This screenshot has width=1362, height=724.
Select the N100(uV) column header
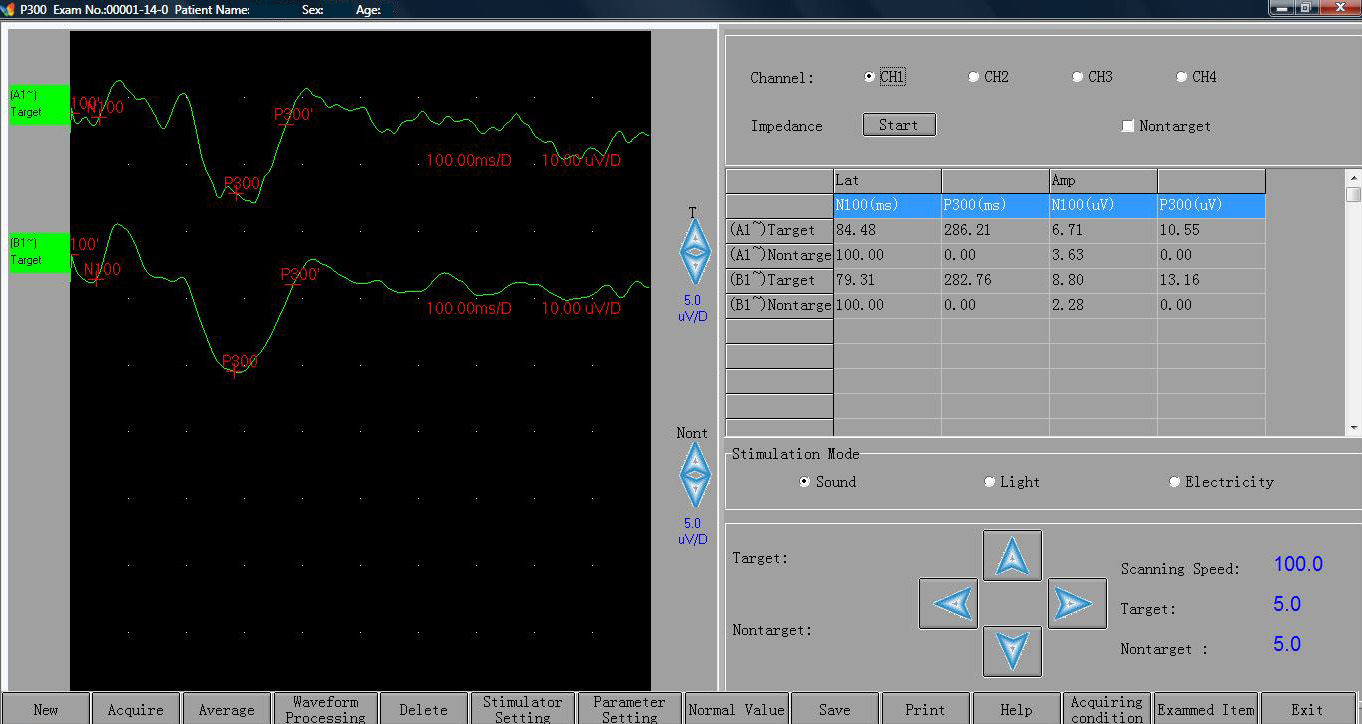coord(1104,205)
